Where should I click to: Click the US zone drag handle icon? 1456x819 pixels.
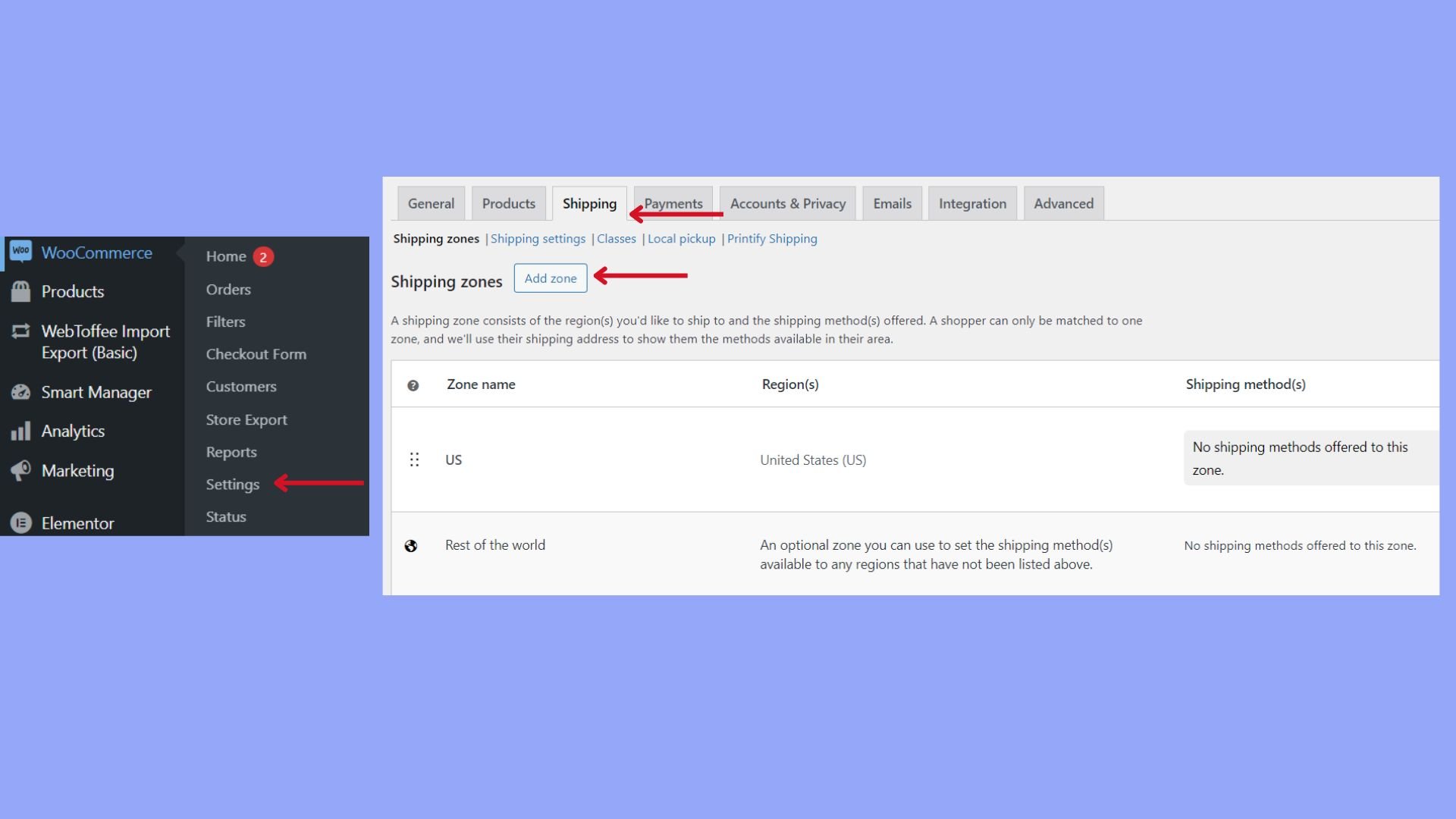pos(414,460)
